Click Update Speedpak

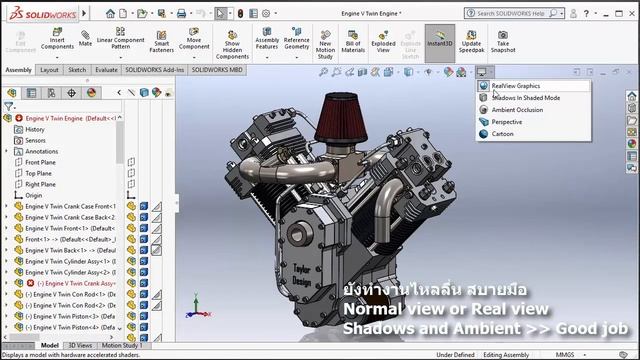[471, 42]
